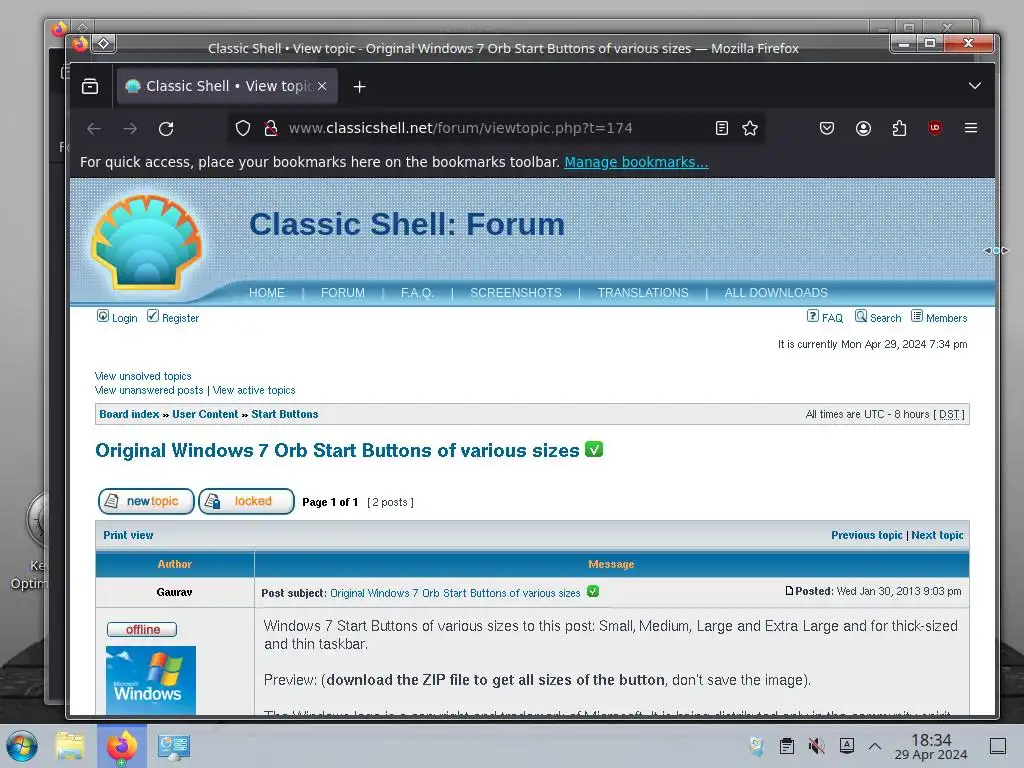Screen dimensions: 1024x768
Task: Click the small post icon before Posted
Action: coord(789,591)
